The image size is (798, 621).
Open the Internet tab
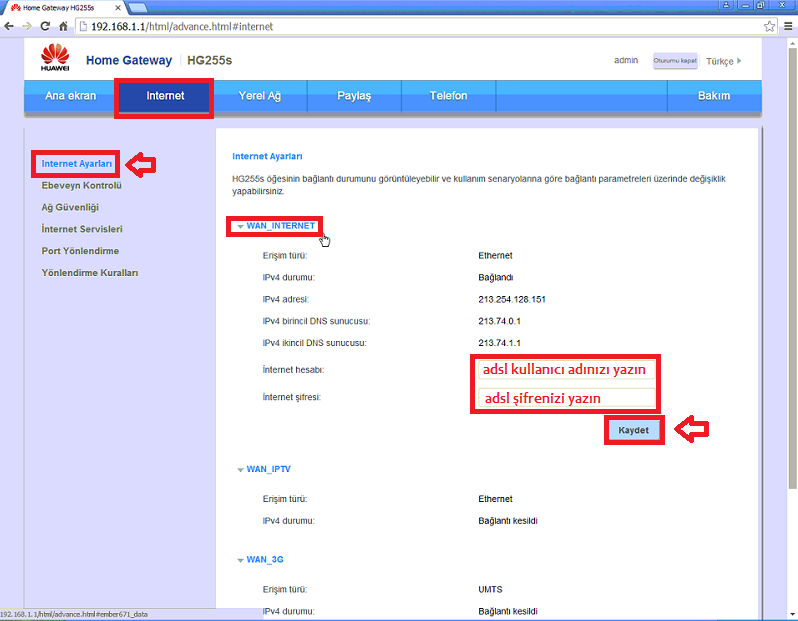pyautogui.click(x=165, y=96)
